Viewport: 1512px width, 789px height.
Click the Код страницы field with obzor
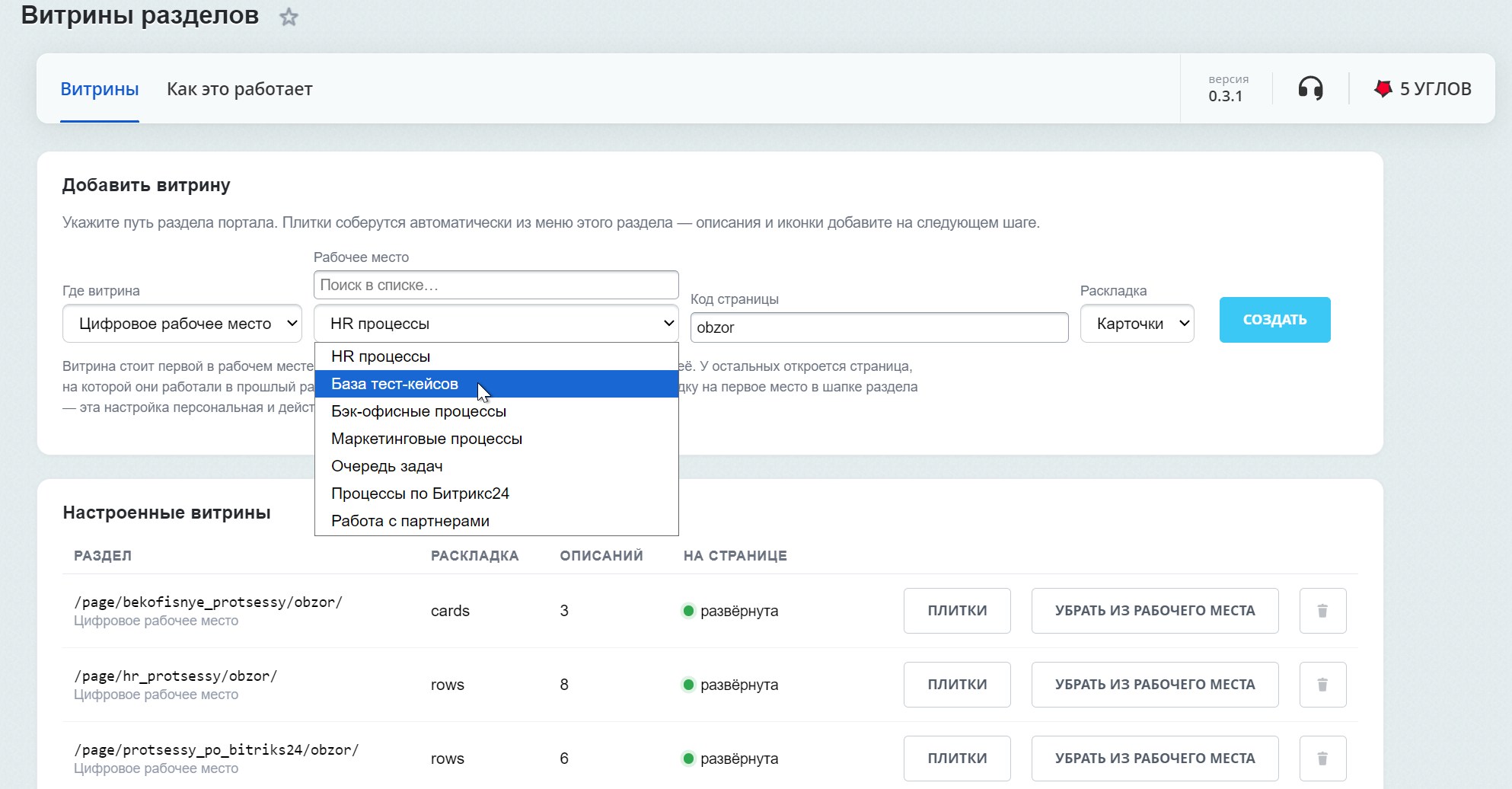click(x=879, y=327)
